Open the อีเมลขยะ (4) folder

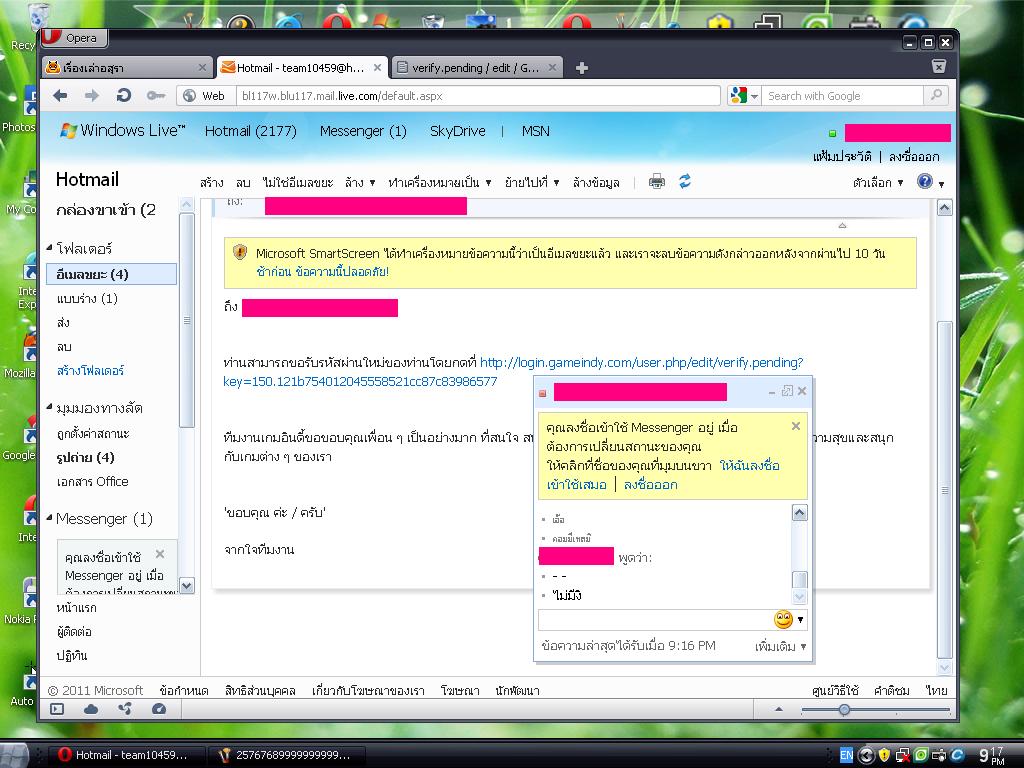point(111,274)
